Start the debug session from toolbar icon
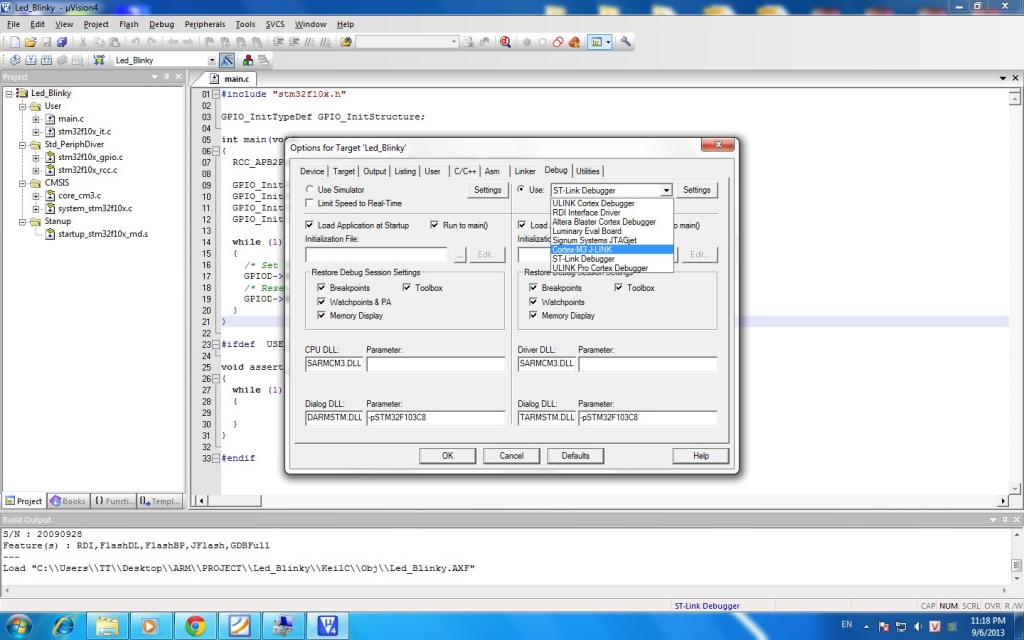Screen dimensions: 1024x640 click(x=505, y=42)
